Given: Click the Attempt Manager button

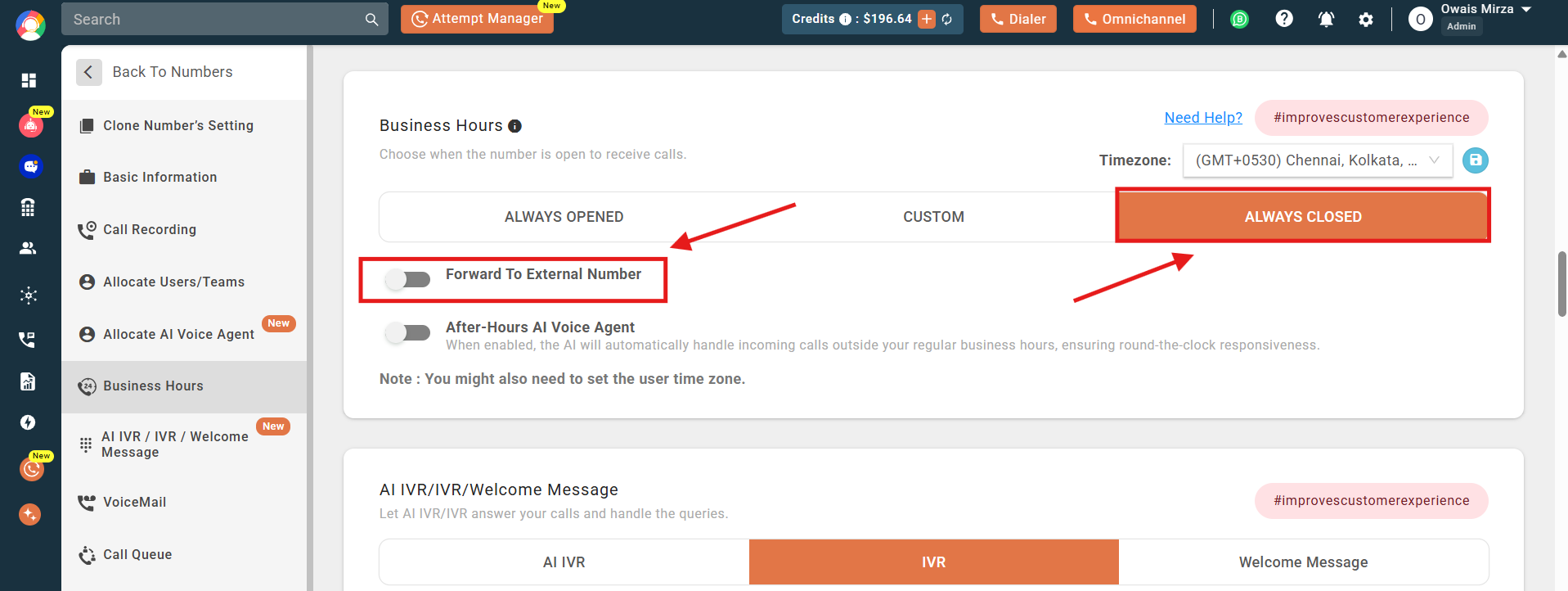Looking at the screenshot, I should (x=477, y=19).
